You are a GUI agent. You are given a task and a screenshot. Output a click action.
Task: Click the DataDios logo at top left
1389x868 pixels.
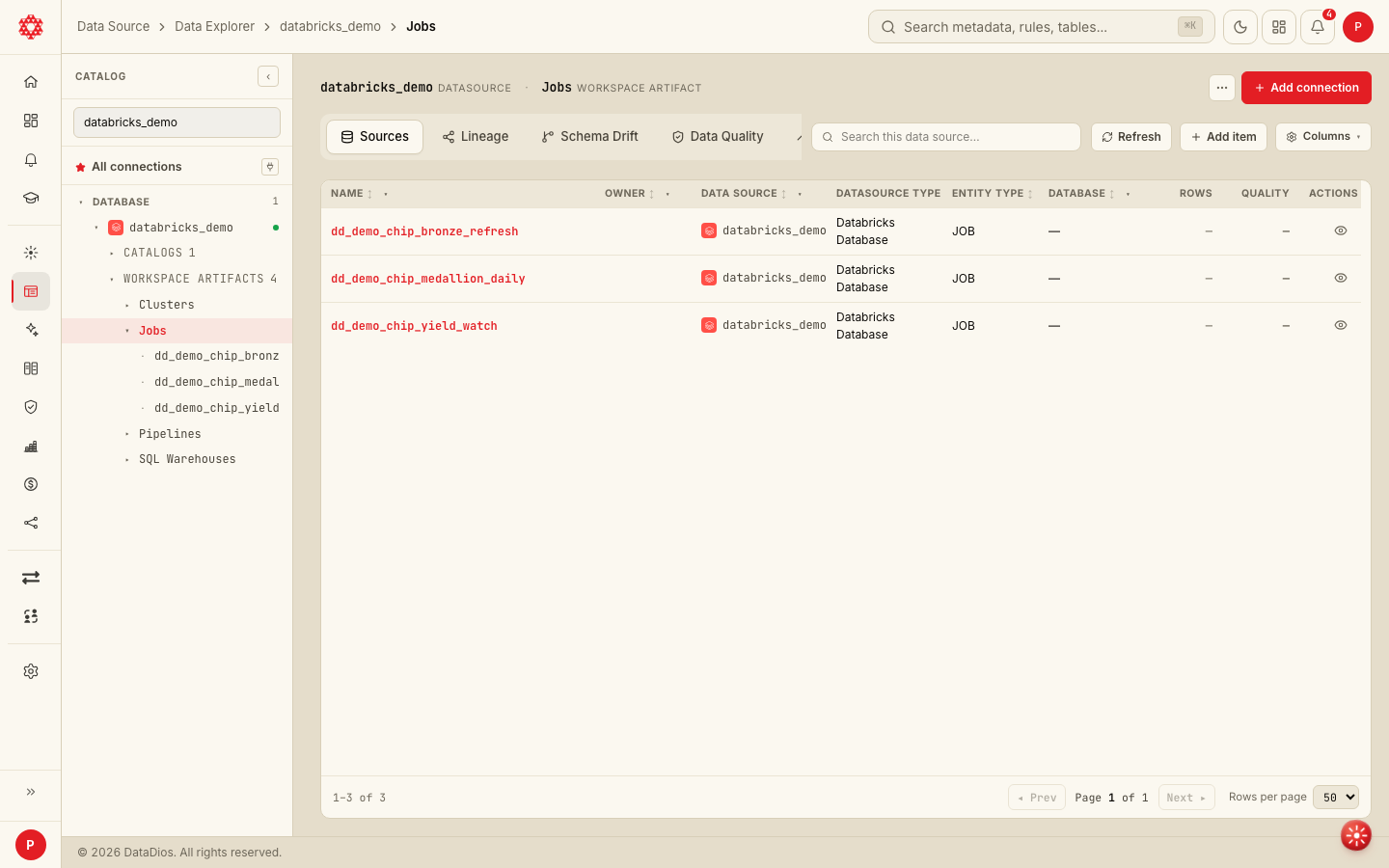click(x=31, y=27)
